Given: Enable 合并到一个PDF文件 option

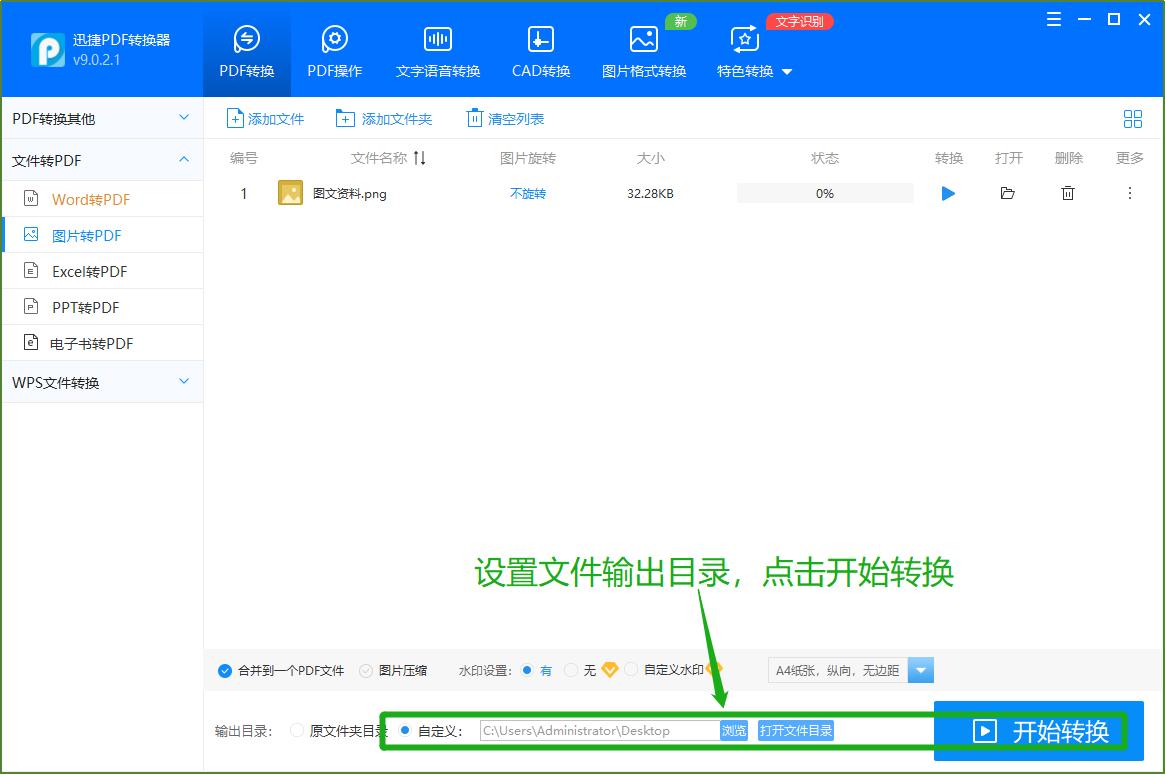Looking at the screenshot, I should click(x=224, y=670).
